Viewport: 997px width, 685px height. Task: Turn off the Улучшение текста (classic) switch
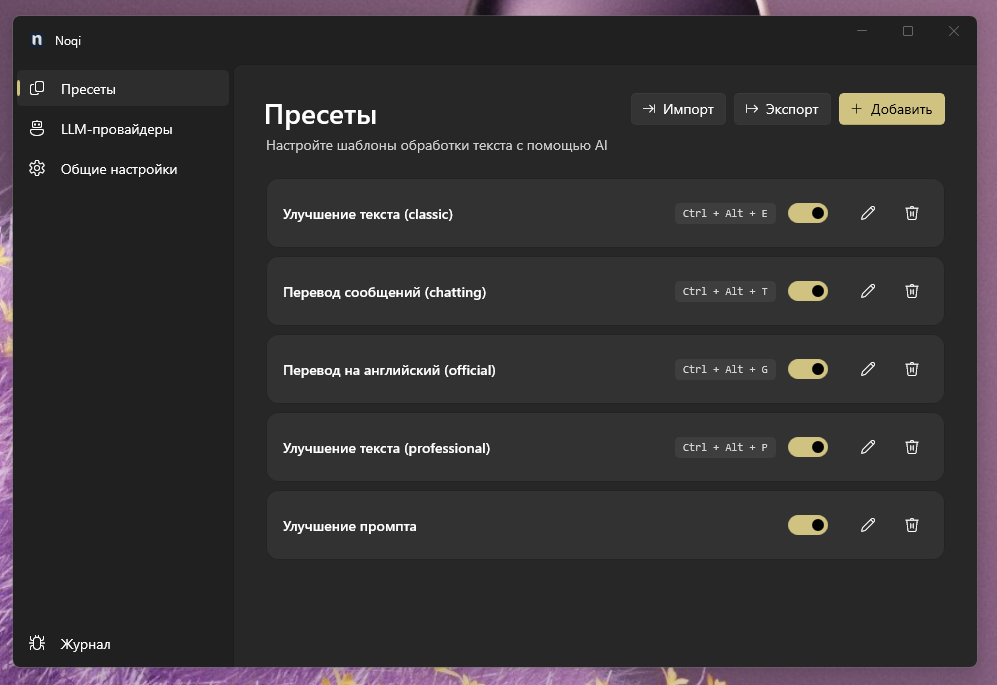(807, 213)
